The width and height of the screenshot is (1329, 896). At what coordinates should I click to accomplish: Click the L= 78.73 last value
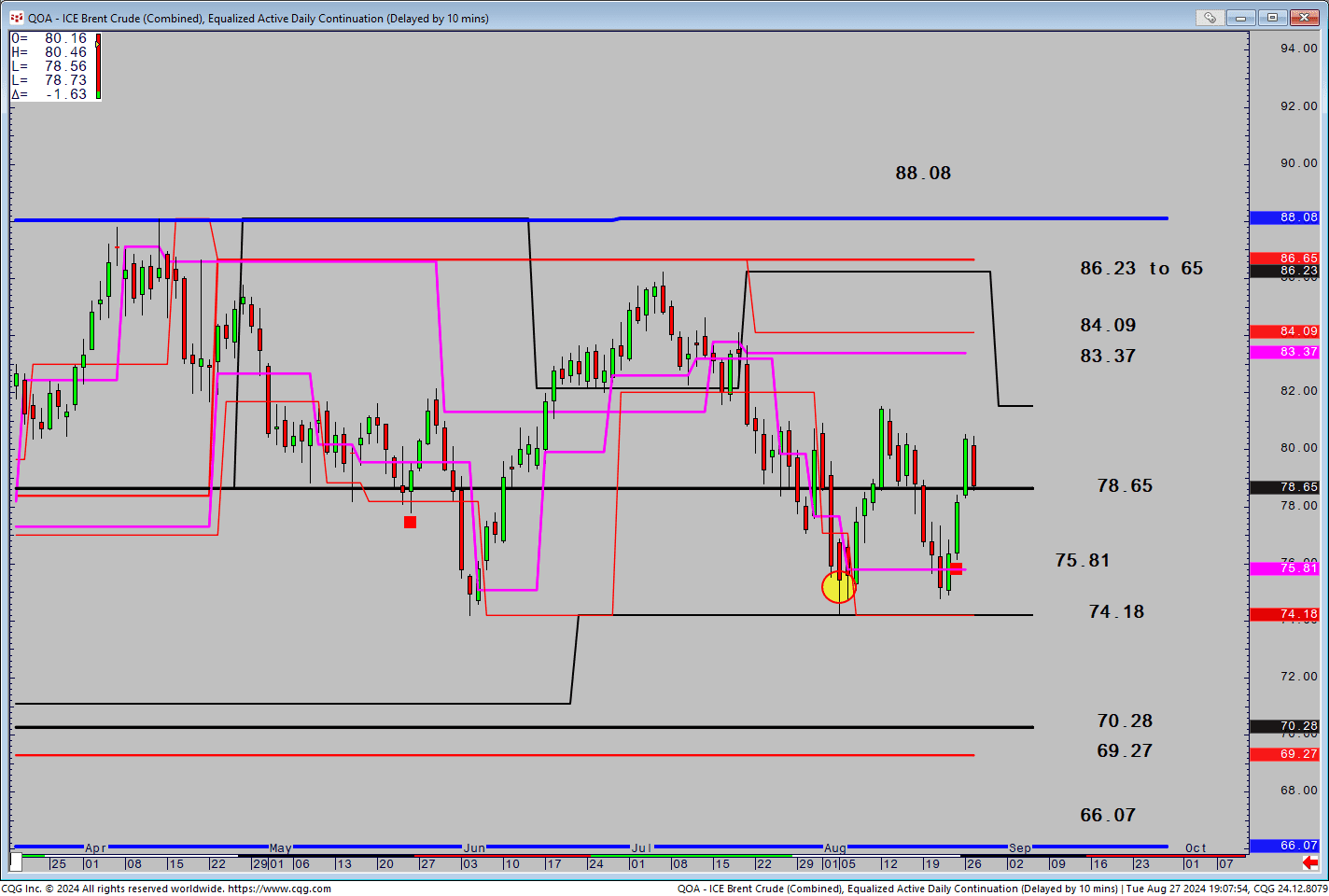pos(49,80)
